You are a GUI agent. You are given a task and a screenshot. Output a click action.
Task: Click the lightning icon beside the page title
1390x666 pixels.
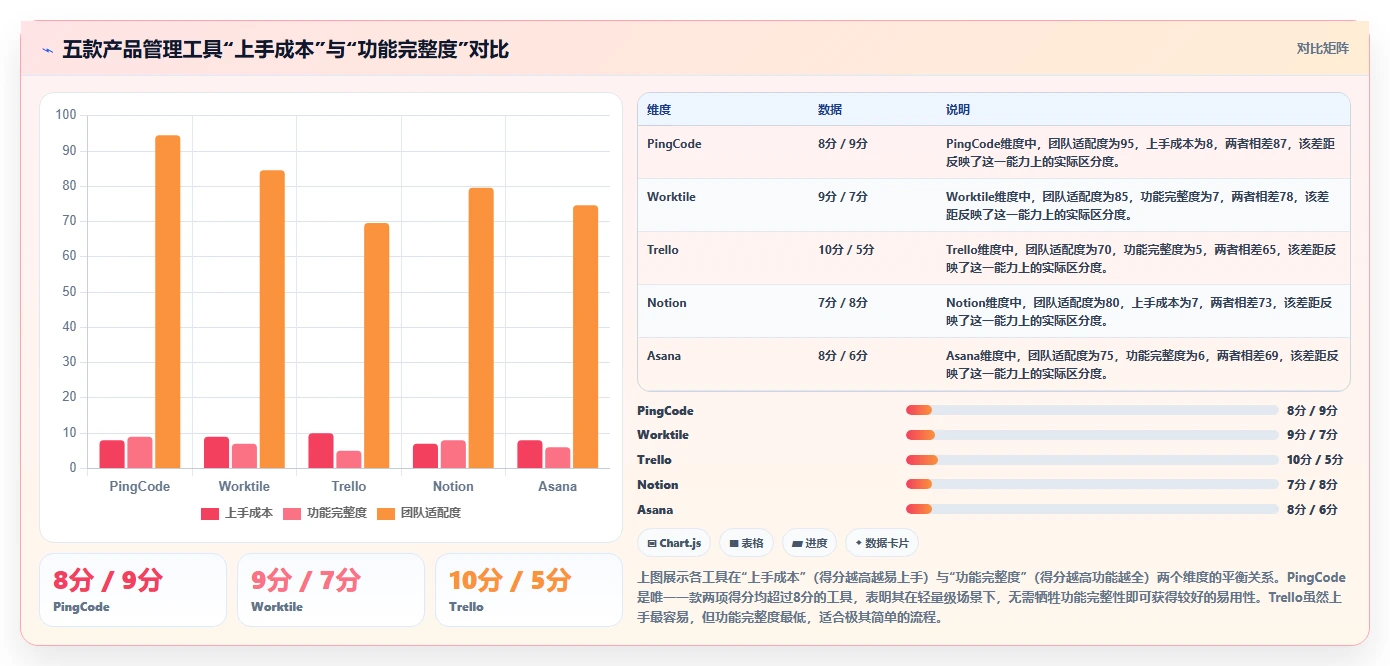47,49
